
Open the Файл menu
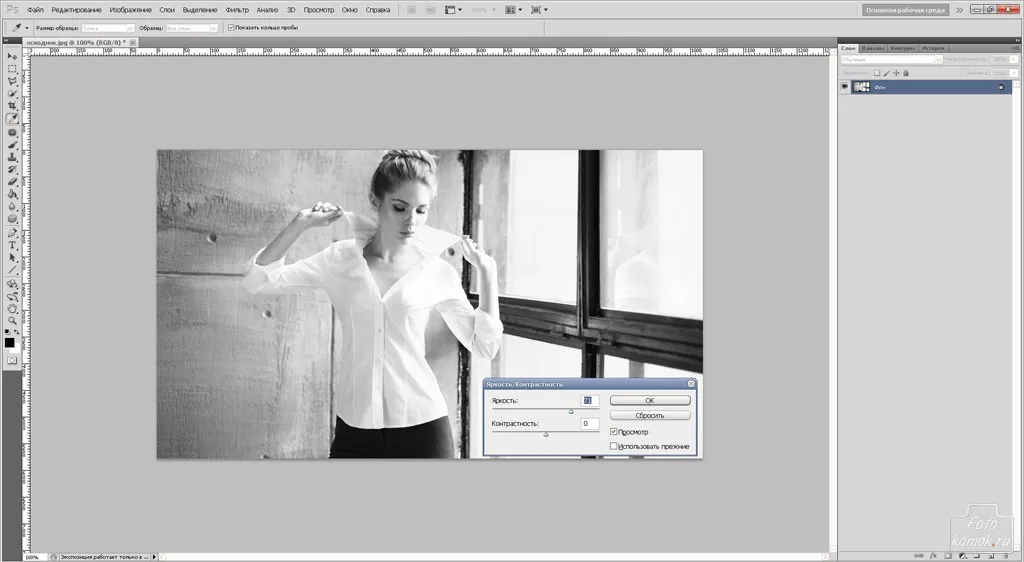pos(35,10)
